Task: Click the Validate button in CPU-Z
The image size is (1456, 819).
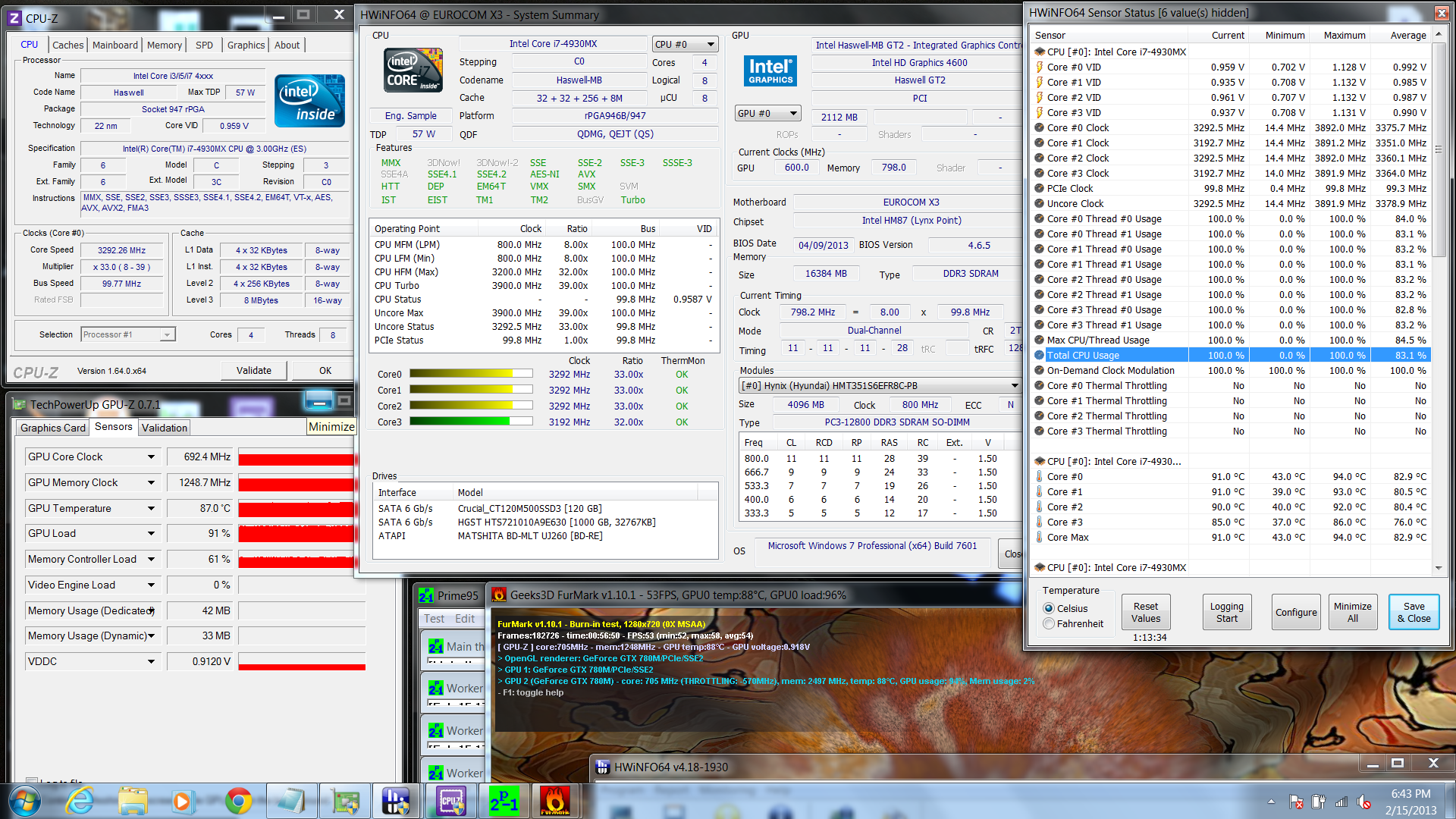Action: pos(253,370)
